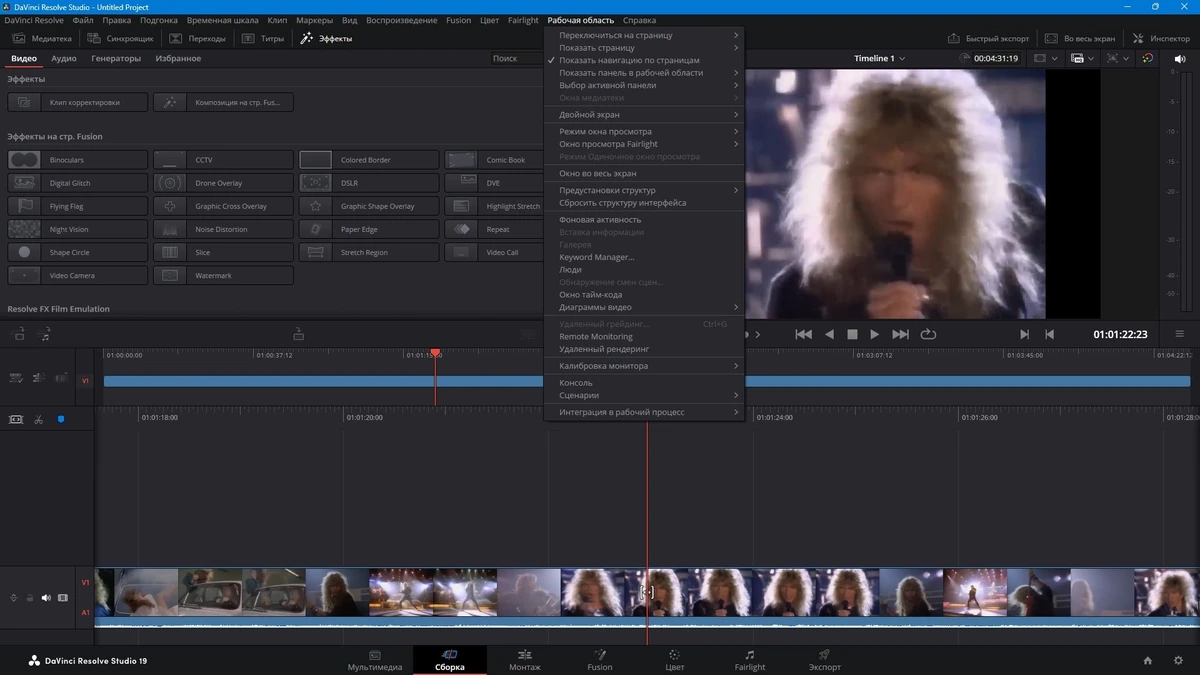Click the go to first frame button
1200x675 pixels.
(803, 334)
